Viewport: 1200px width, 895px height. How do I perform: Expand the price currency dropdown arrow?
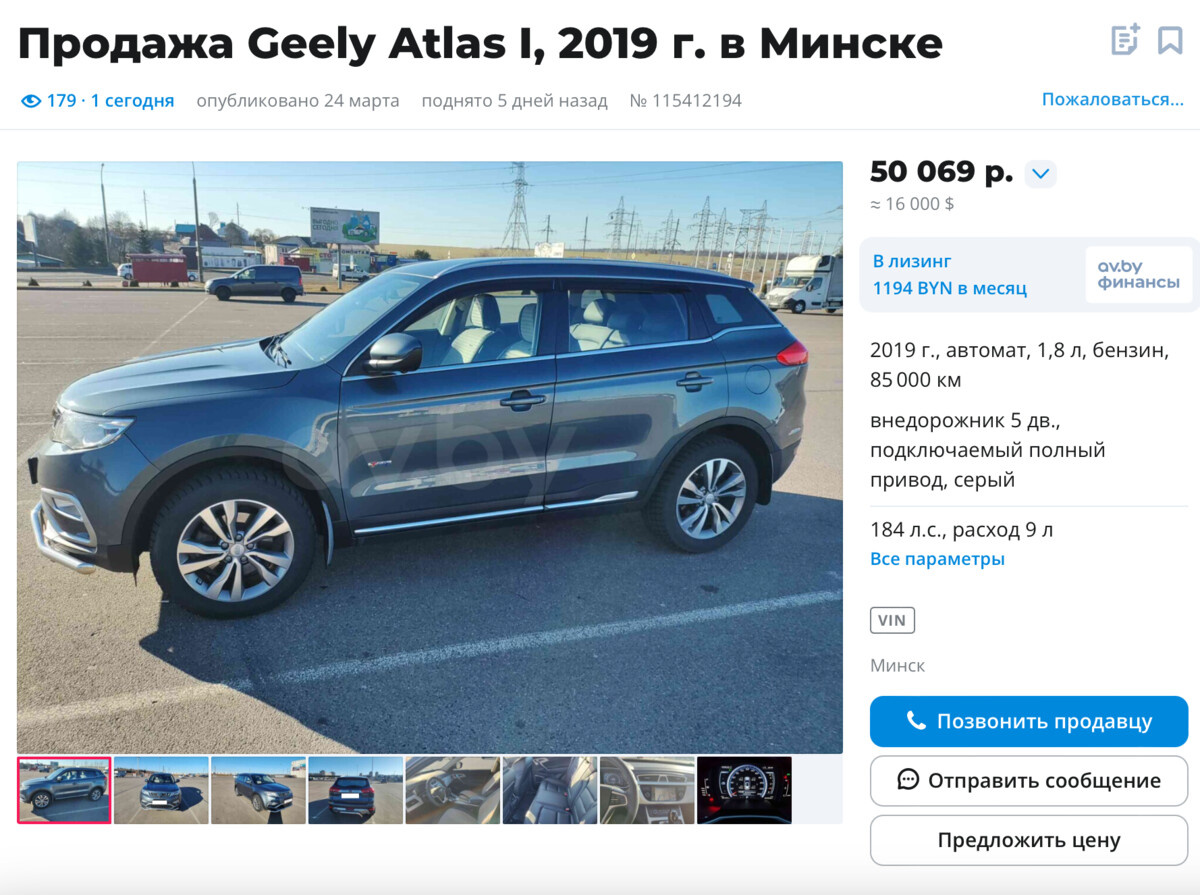[x=1040, y=174]
